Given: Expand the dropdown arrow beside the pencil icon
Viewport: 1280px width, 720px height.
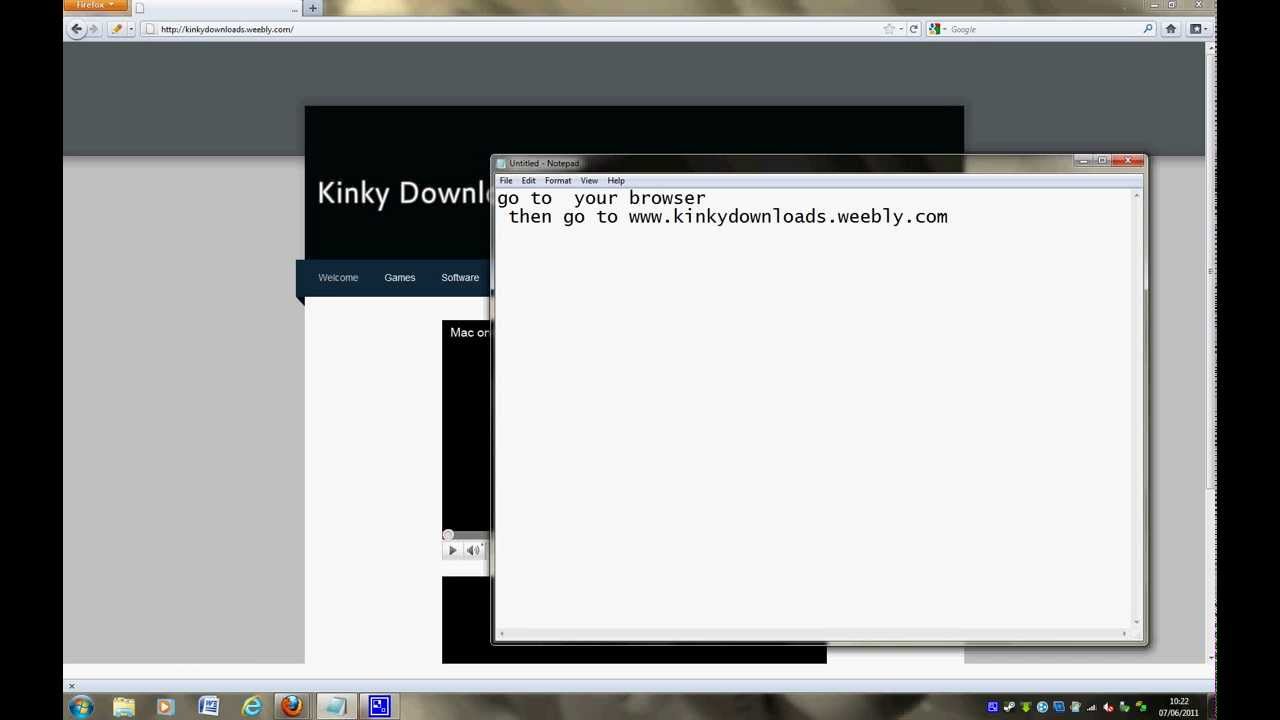Looking at the screenshot, I should 131,29.
